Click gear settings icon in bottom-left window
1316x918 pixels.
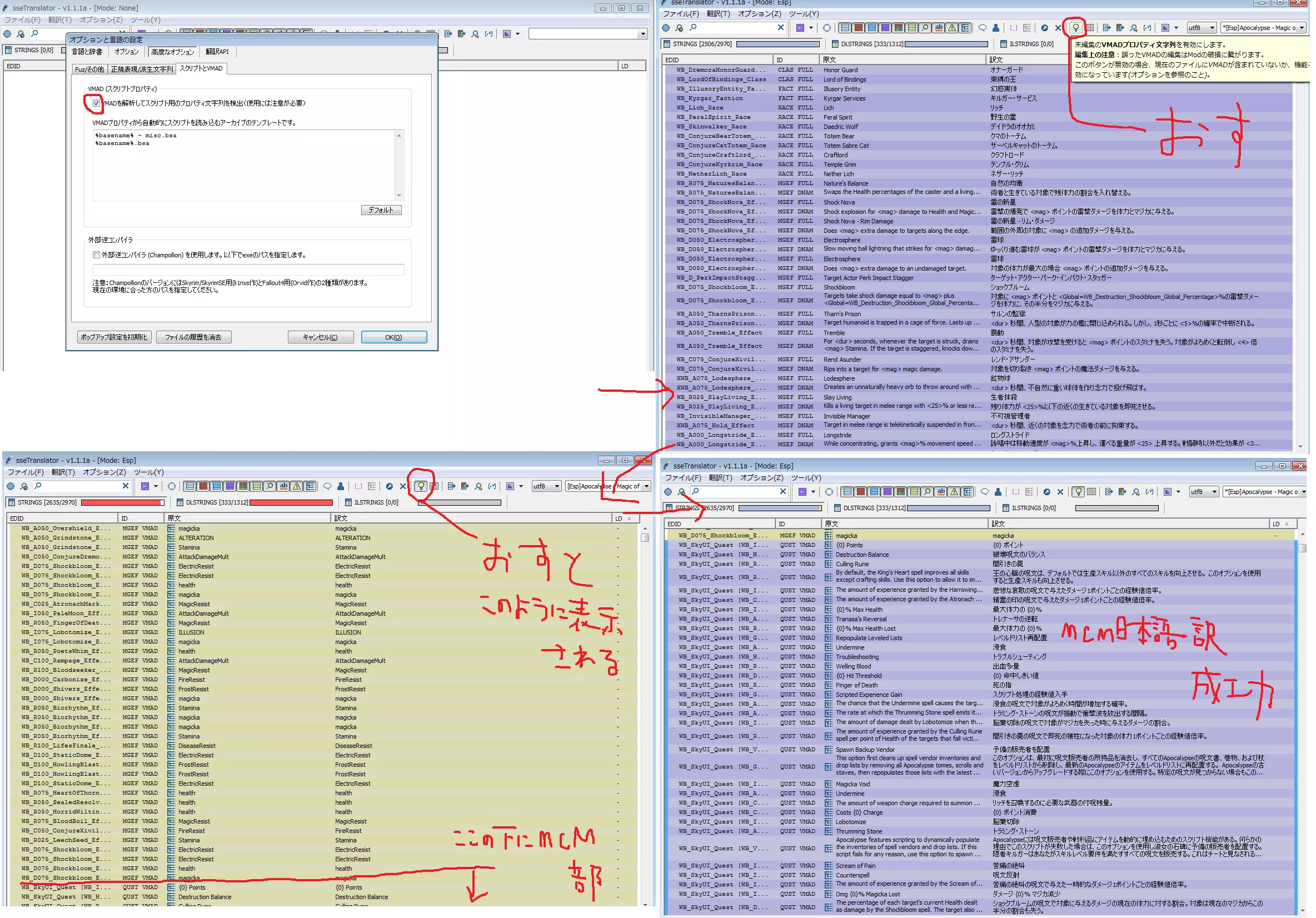coord(11,486)
